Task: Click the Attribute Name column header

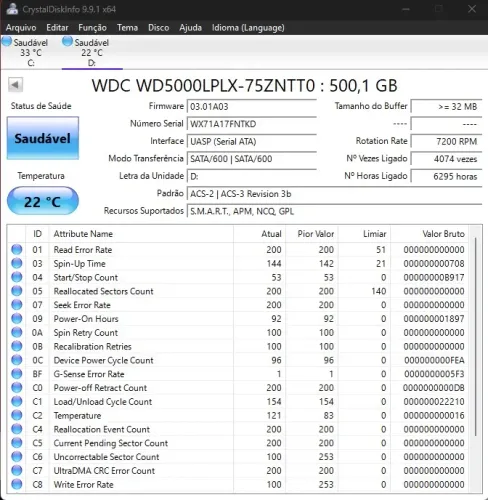Action: point(141,234)
